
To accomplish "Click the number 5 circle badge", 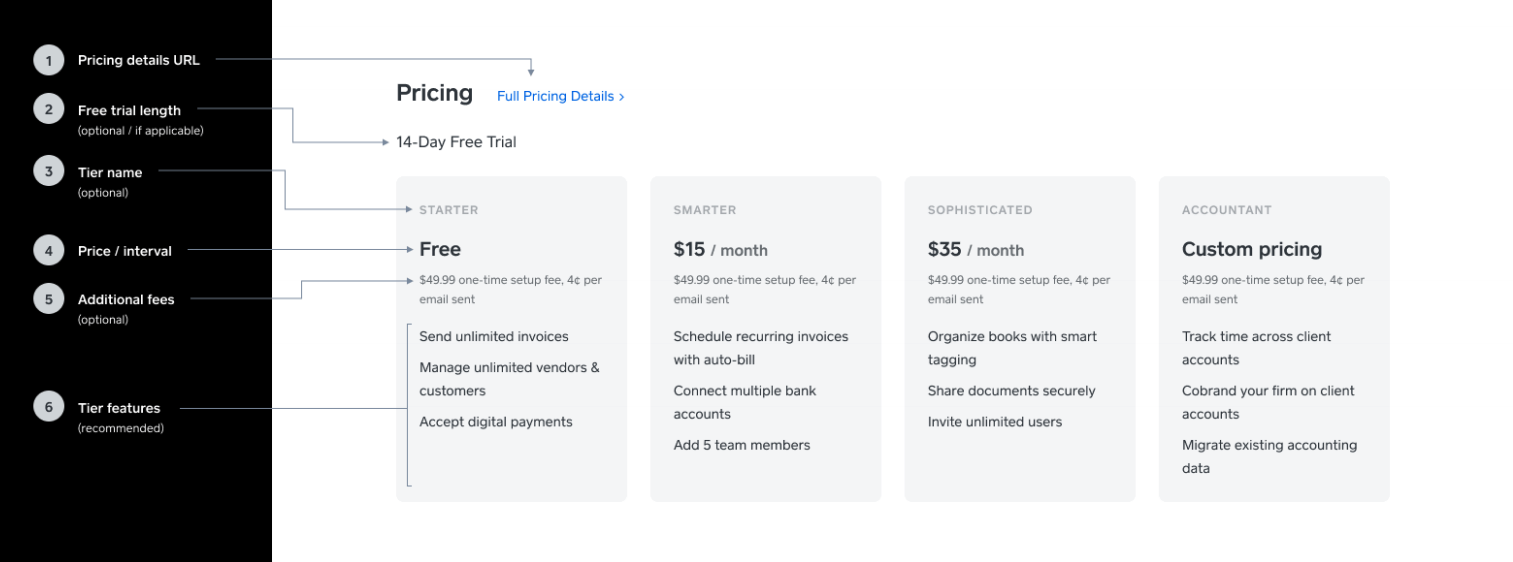I will [x=48, y=298].
